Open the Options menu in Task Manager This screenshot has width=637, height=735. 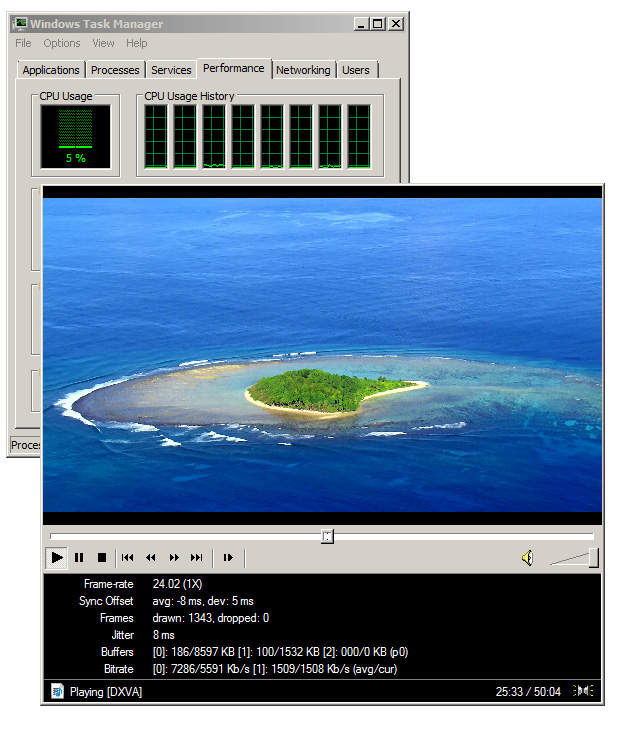(x=62, y=43)
